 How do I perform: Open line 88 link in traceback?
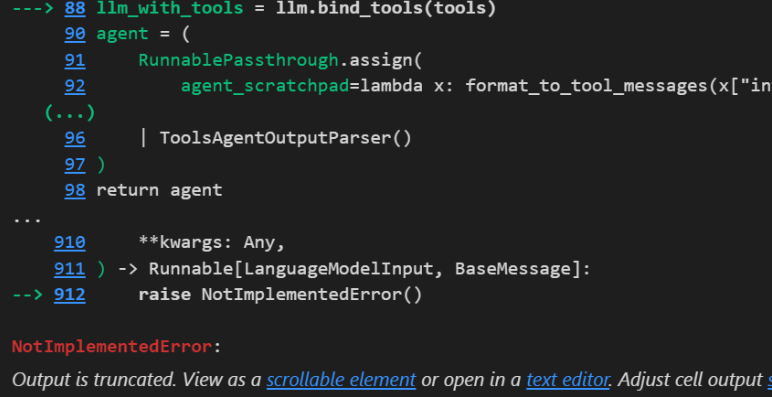(x=75, y=8)
